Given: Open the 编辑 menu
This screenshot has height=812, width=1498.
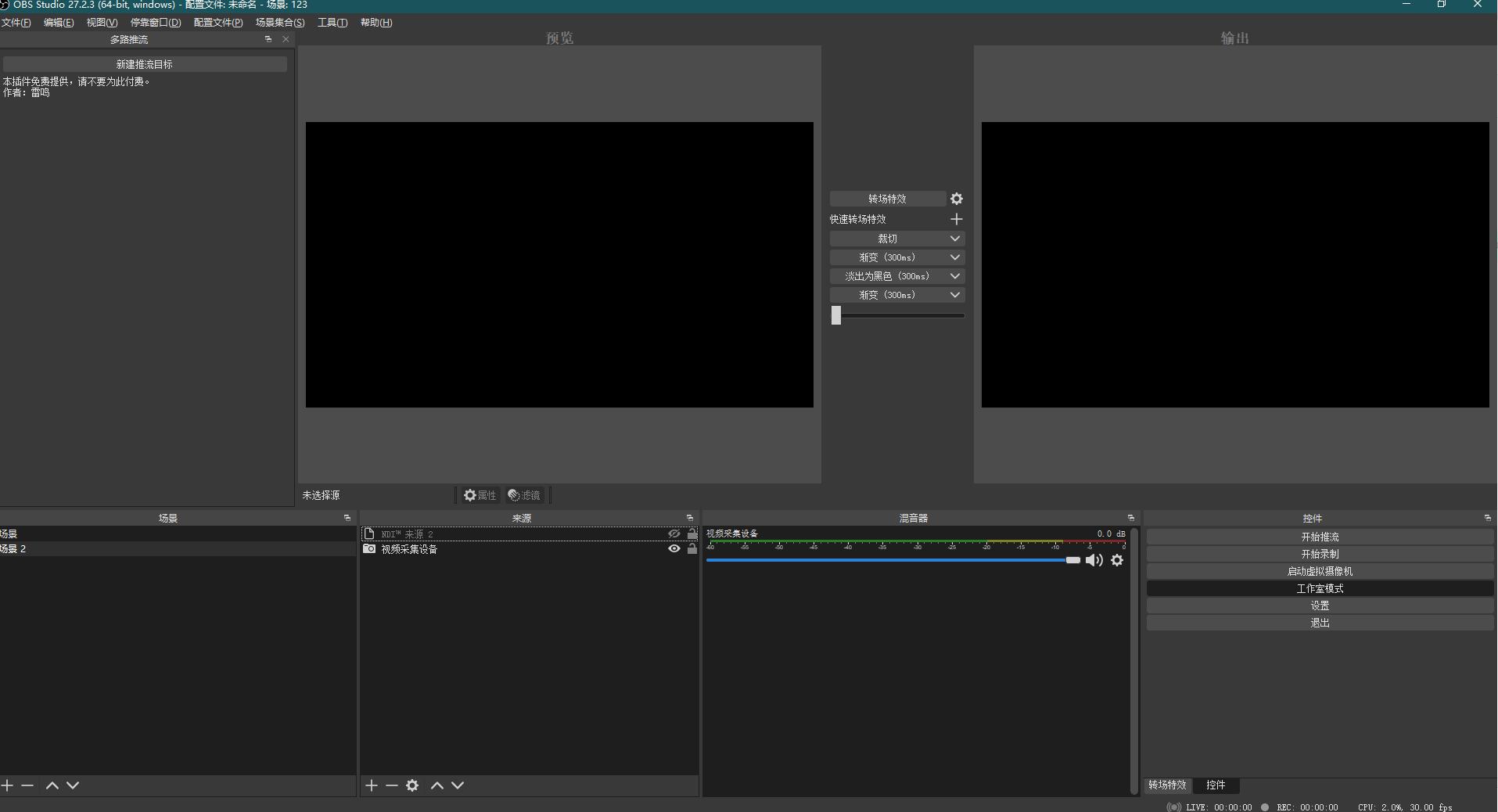Looking at the screenshot, I should pos(59,23).
